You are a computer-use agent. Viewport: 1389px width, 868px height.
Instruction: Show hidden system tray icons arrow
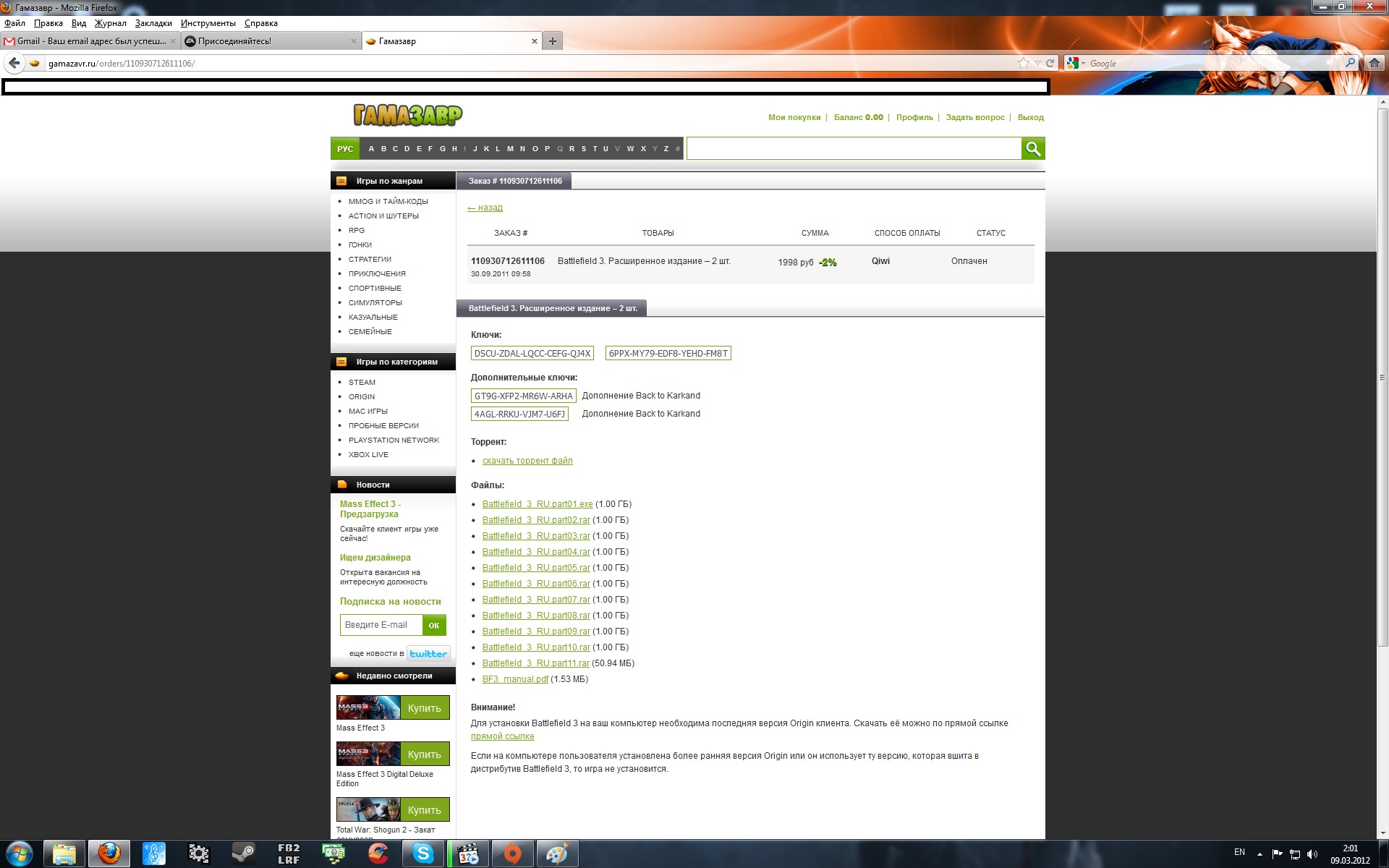pos(1260,854)
